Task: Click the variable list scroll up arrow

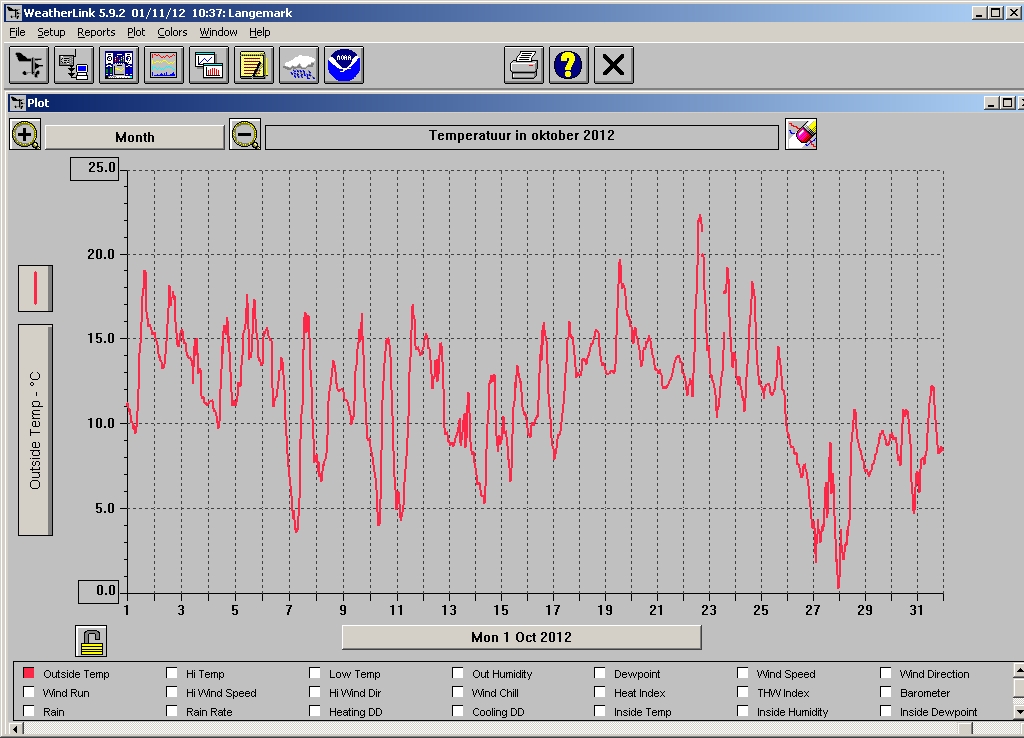Action: (x=1019, y=670)
